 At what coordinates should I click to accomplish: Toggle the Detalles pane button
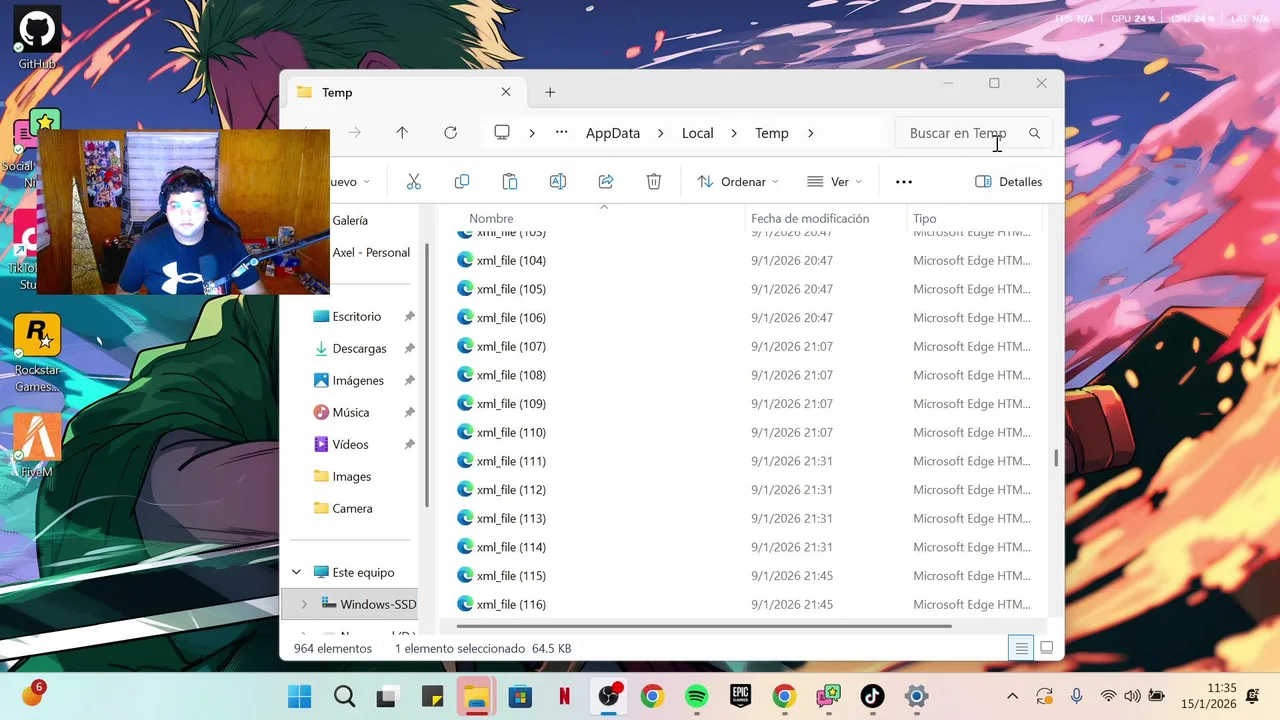pos(1008,182)
